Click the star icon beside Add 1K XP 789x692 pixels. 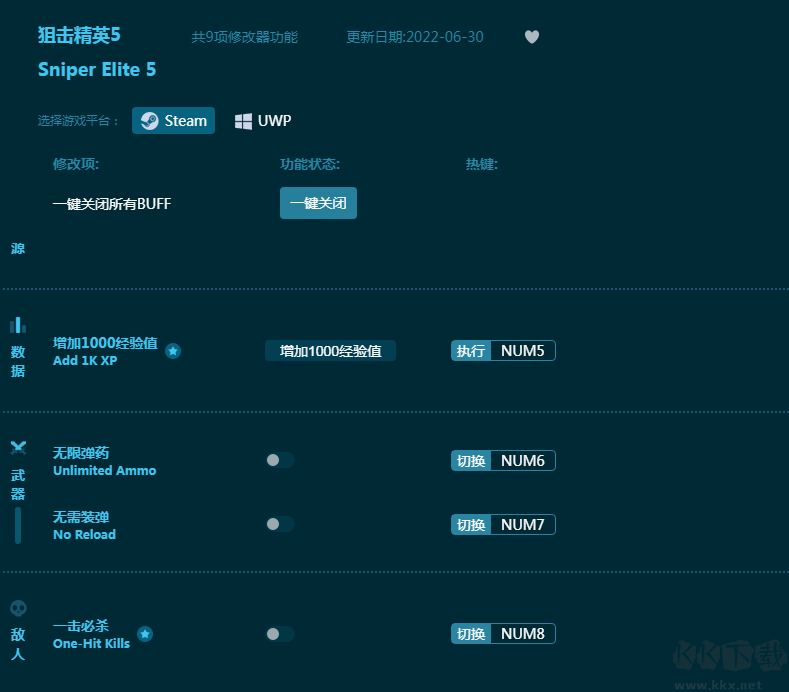point(173,351)
